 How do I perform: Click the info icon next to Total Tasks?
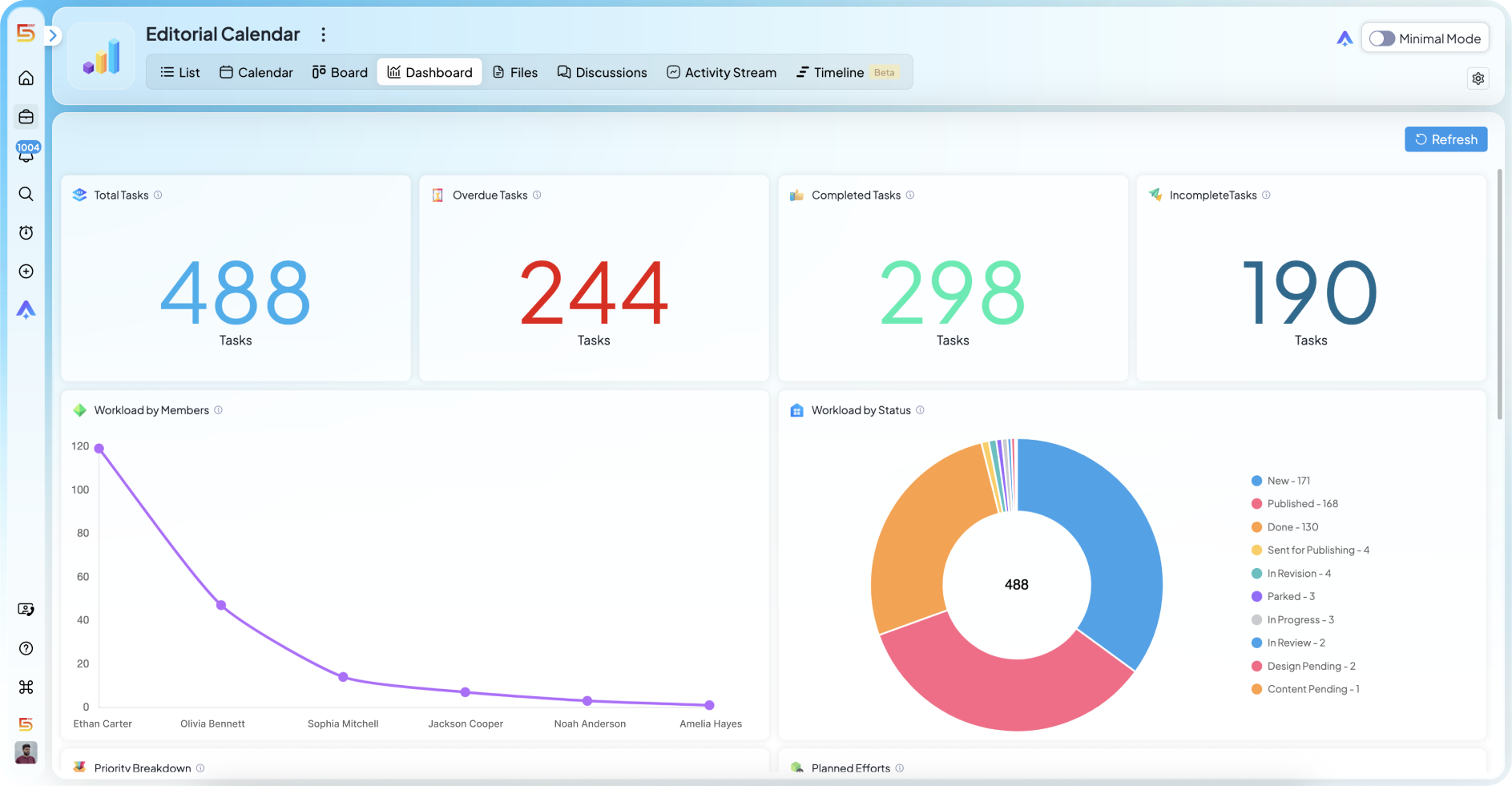click(158, 195)
